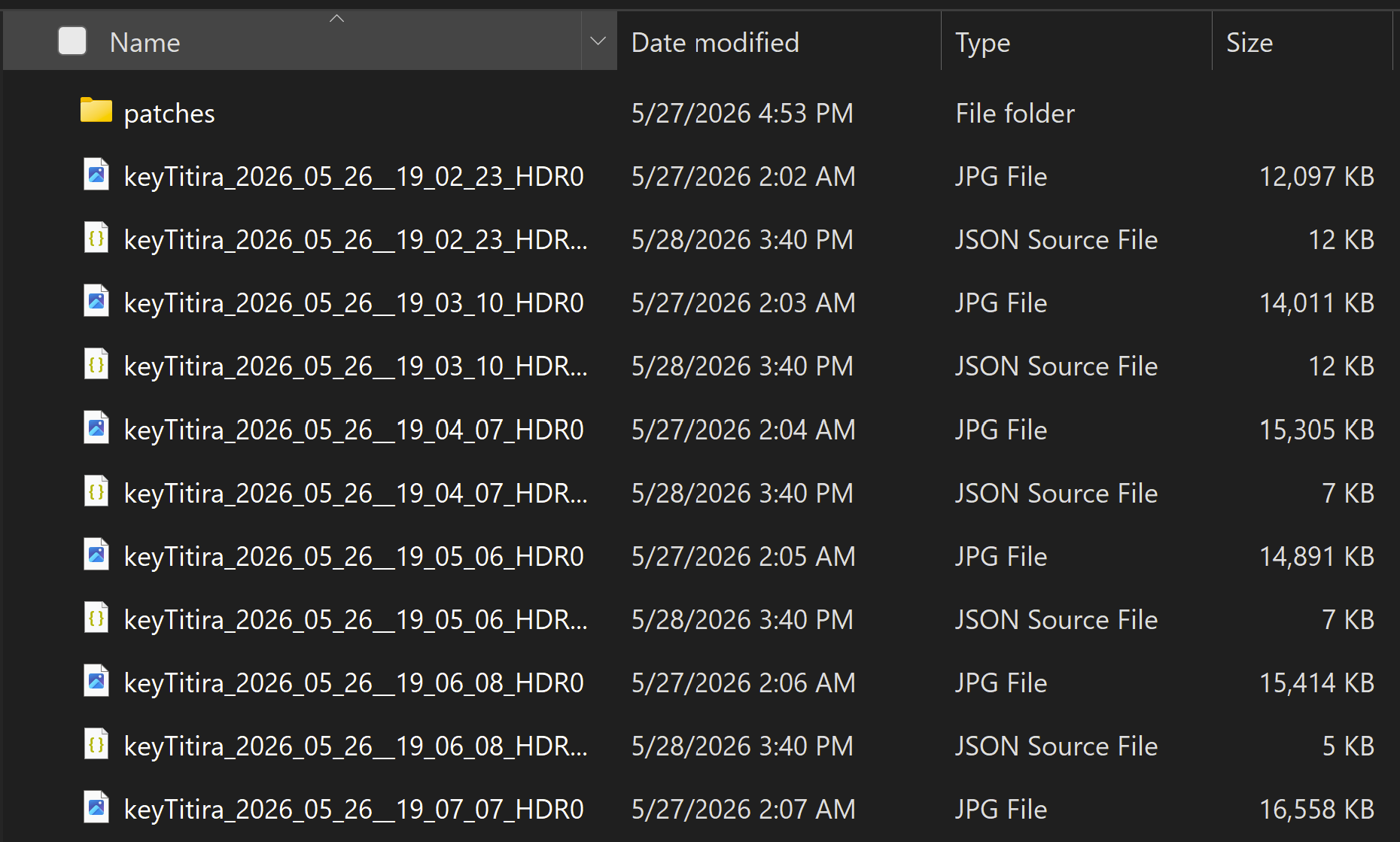Image resolution: width=1400 pixels, height=842 pixels.
Task: Toggle sort direction with Name header arrow
Action: [336, 18]
